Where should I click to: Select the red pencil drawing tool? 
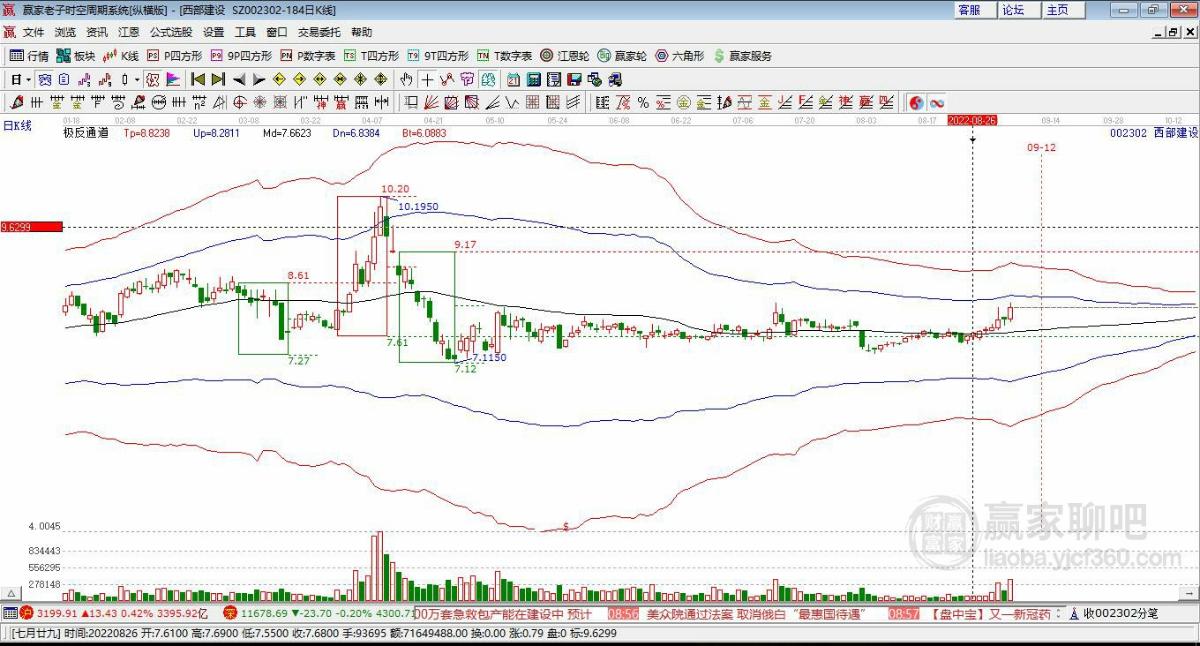tap(15, 102)
